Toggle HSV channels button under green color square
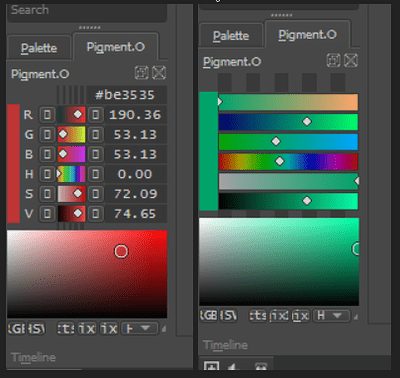 [x=228, y=315]
